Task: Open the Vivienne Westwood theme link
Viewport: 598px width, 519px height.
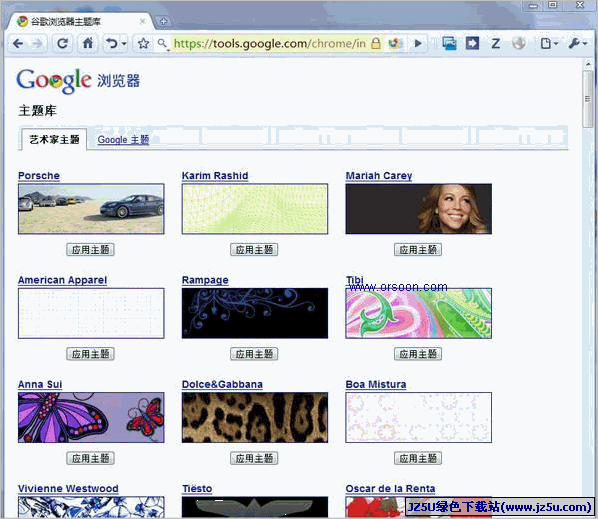Action: (68, 489)
